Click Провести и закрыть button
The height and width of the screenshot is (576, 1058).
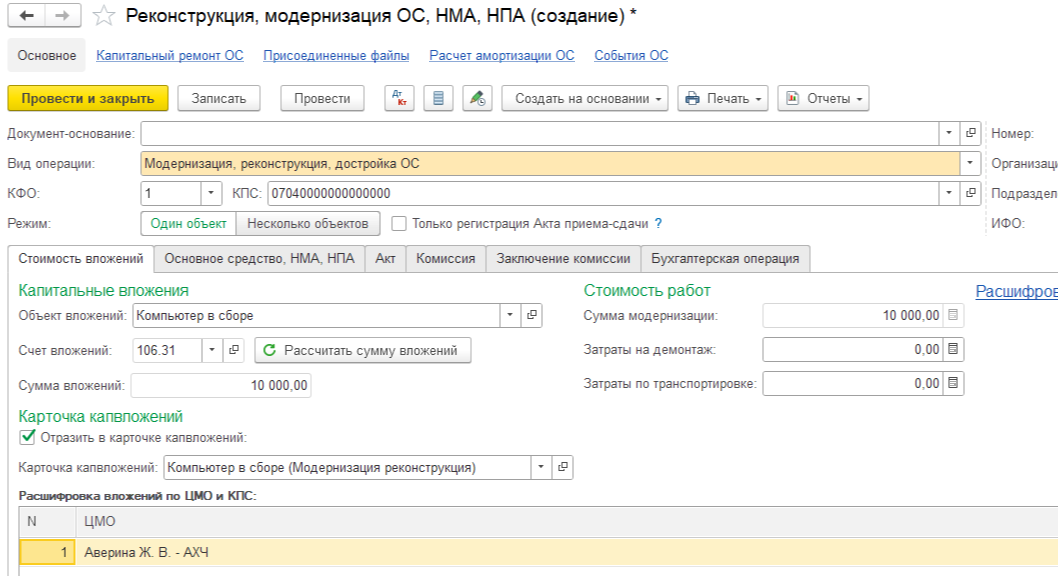pos(88,98)
